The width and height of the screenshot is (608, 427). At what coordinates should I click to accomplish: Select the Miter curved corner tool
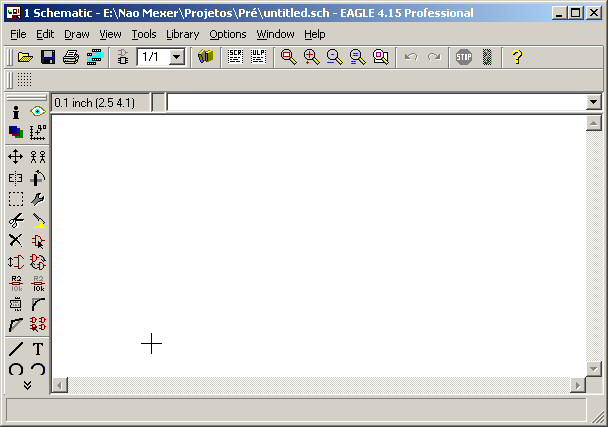click(x=38, y=304)
